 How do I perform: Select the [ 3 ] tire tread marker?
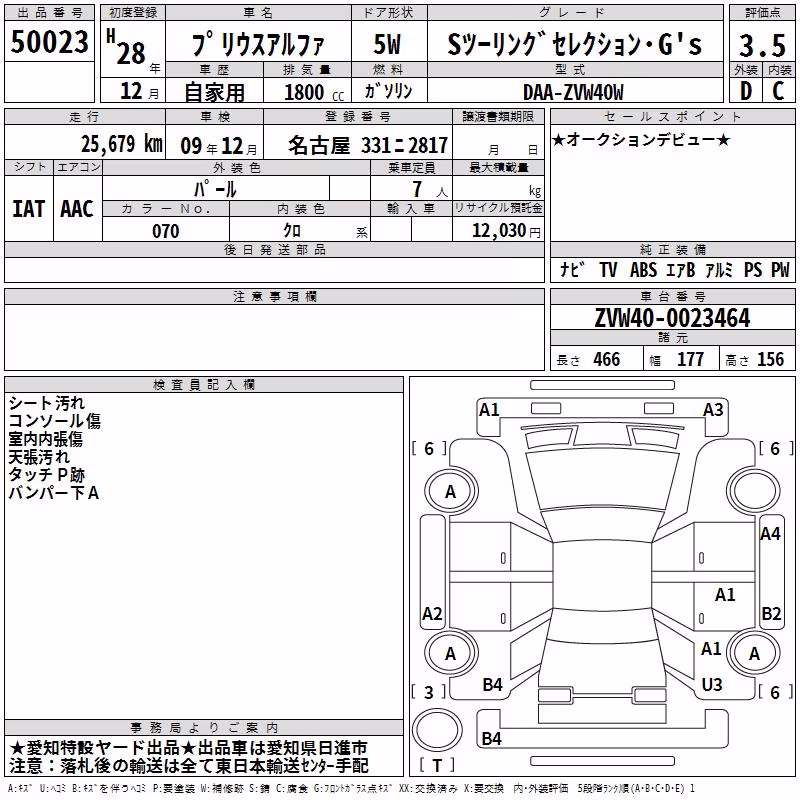coord(429,692)
